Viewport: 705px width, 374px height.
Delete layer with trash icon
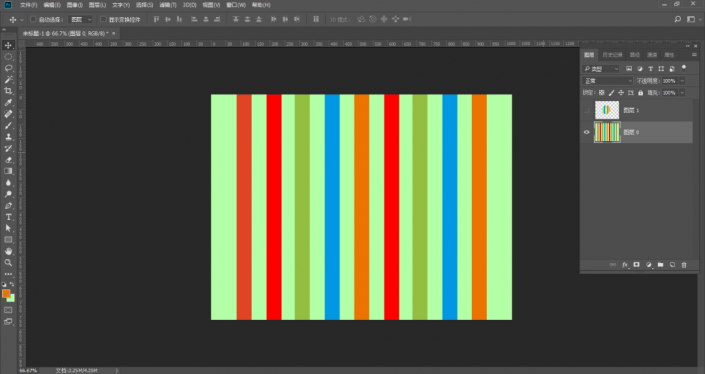(x=684, y=265)
